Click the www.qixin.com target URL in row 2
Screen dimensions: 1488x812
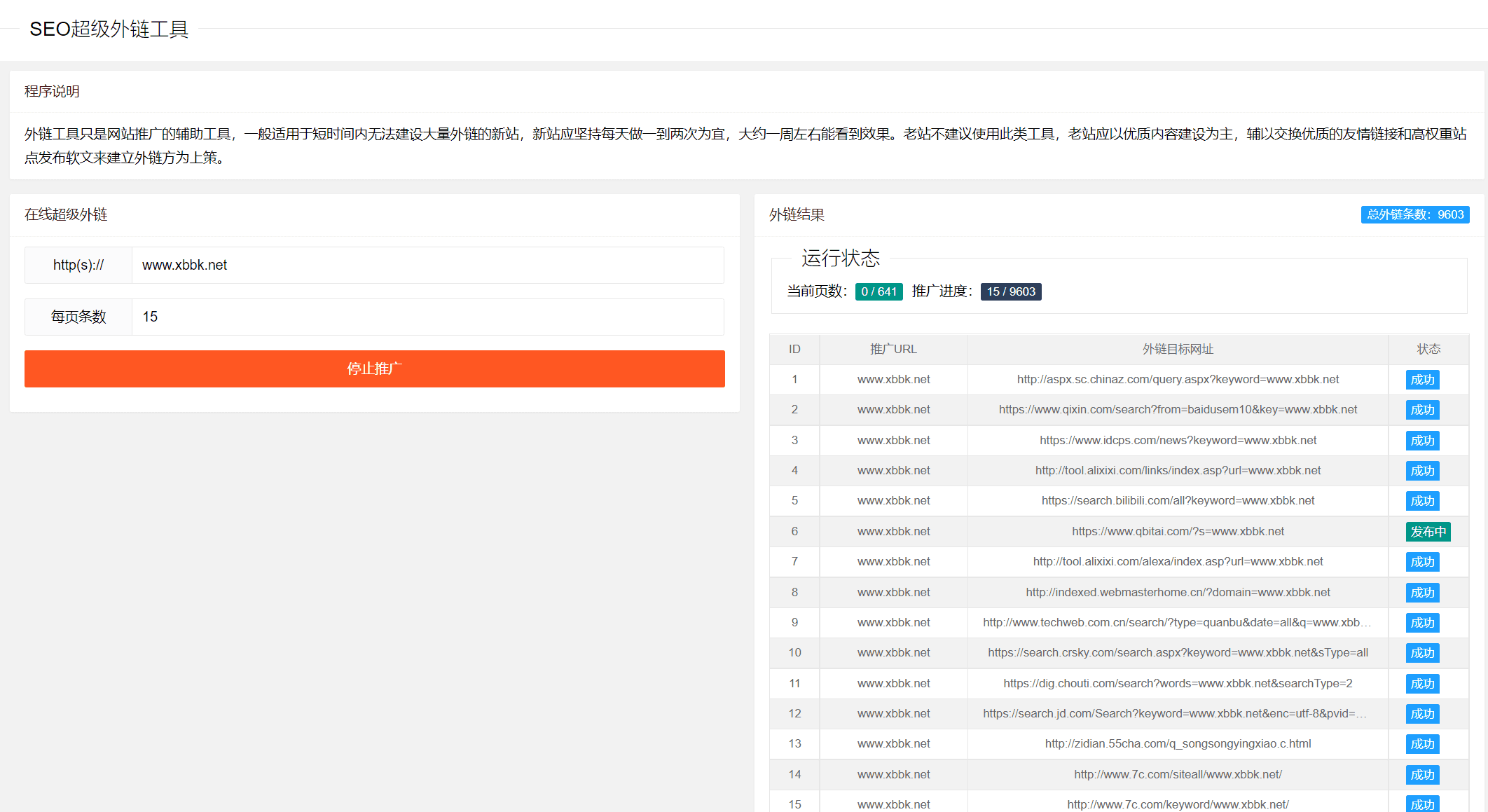[x=1178, y=409]
